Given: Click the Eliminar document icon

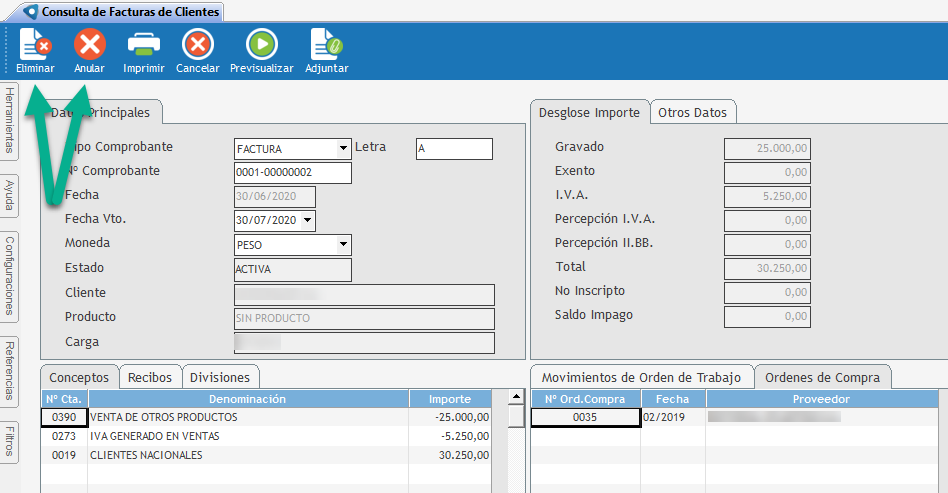Looking at the screenshot, I should click(x=35, y=44).
